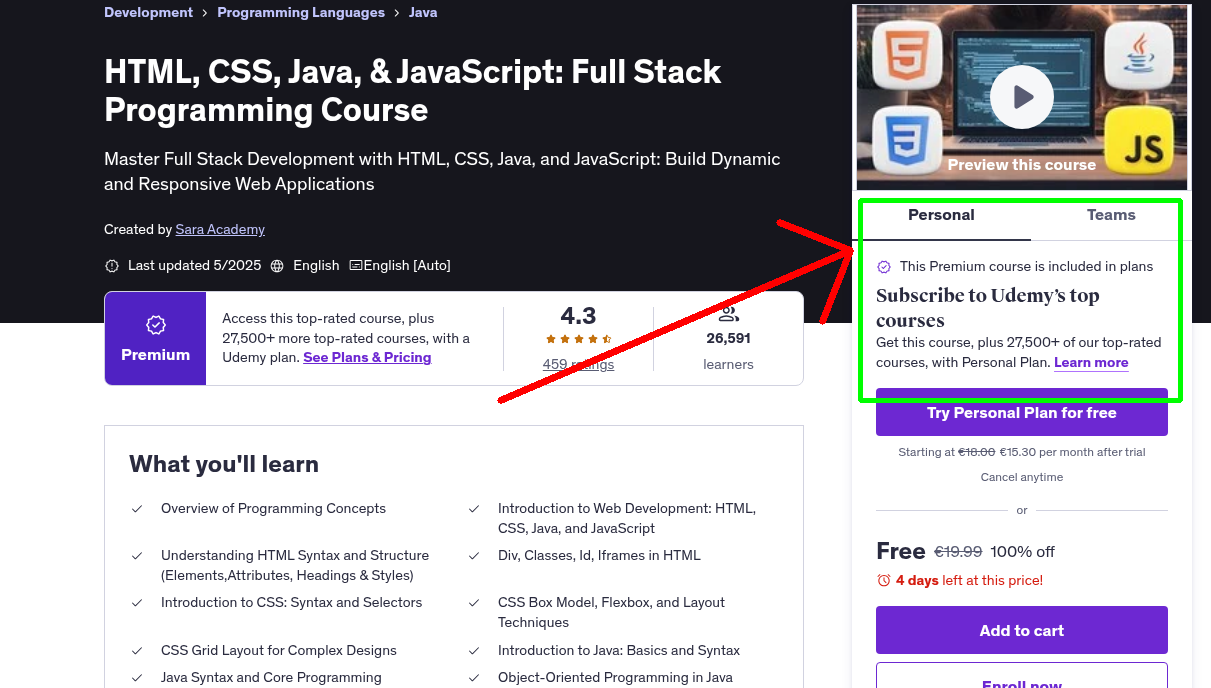The height and width of the screenshot is (688, 1211).
Task: Click the 26,591 learners count
Action: [728, 338]
